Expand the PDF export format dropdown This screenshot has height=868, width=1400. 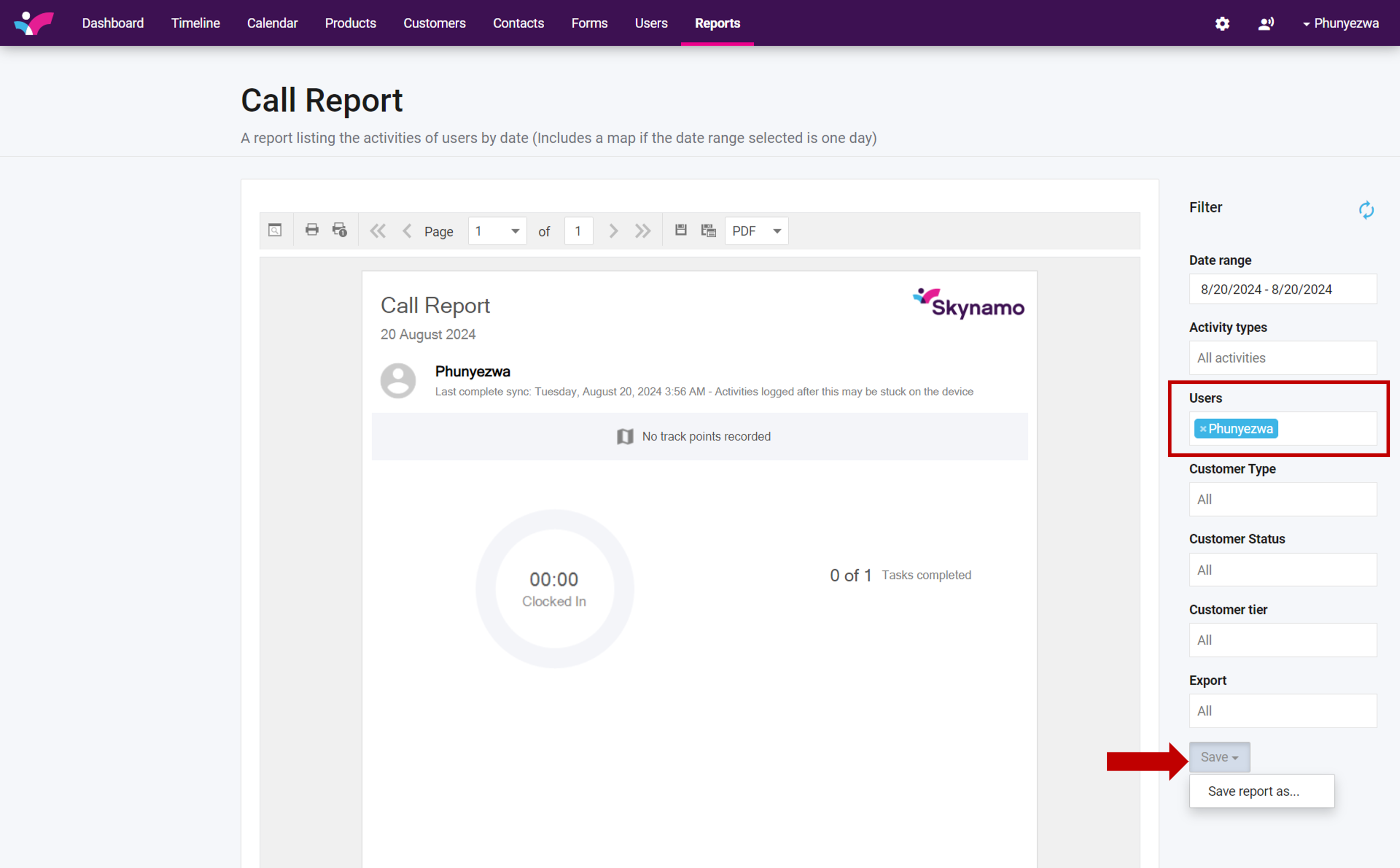coord(756,231)
